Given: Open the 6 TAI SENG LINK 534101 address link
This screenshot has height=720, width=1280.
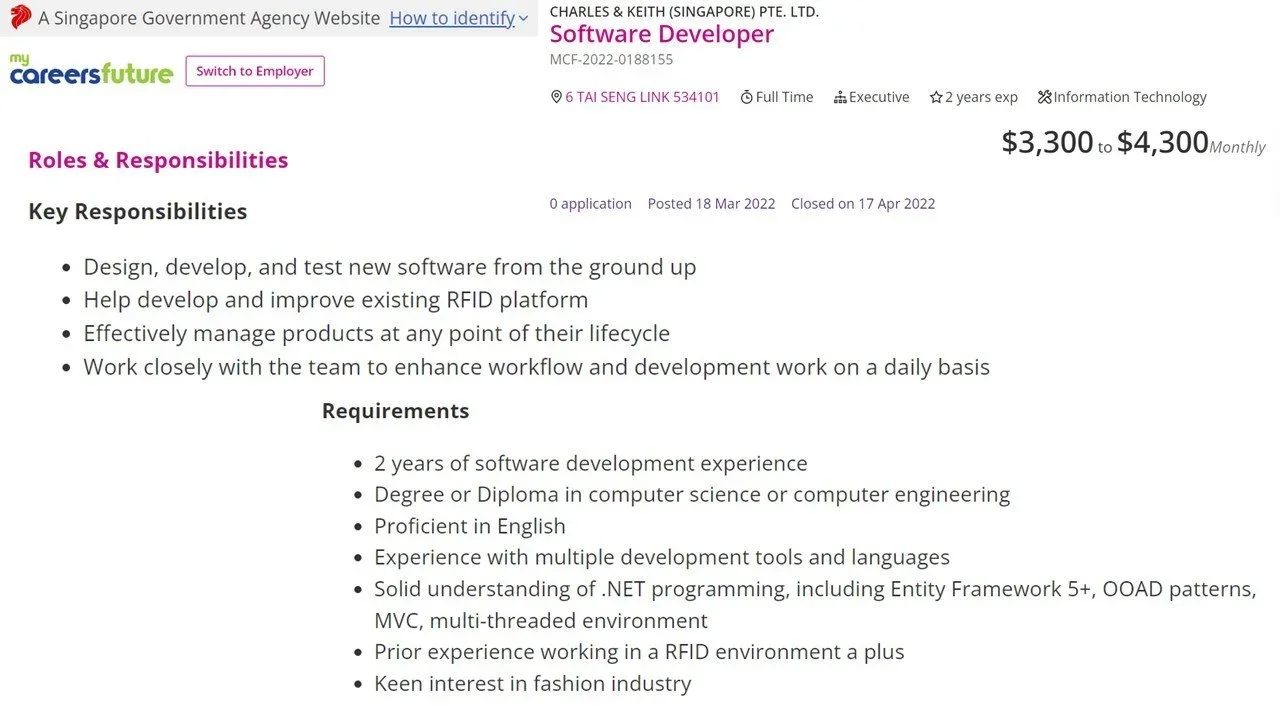Looking at the screenshot, I should (642, 97).
